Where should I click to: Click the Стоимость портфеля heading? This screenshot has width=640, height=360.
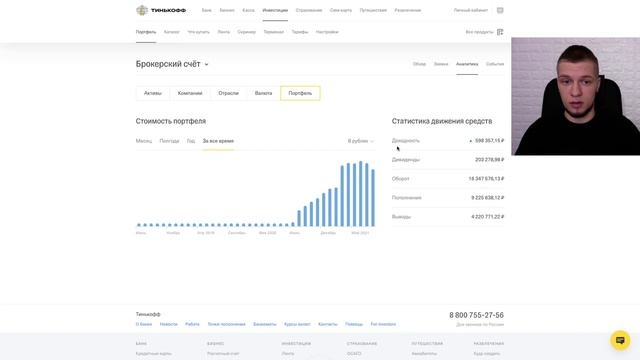[171, 121]
